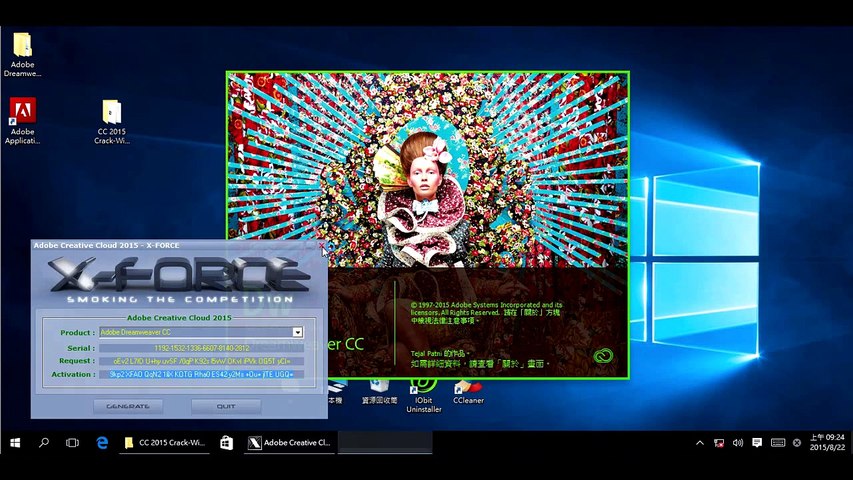Click the Creative Cloud logo on the splash screen
The image size is (853, 480).
[x=603, y=356]
